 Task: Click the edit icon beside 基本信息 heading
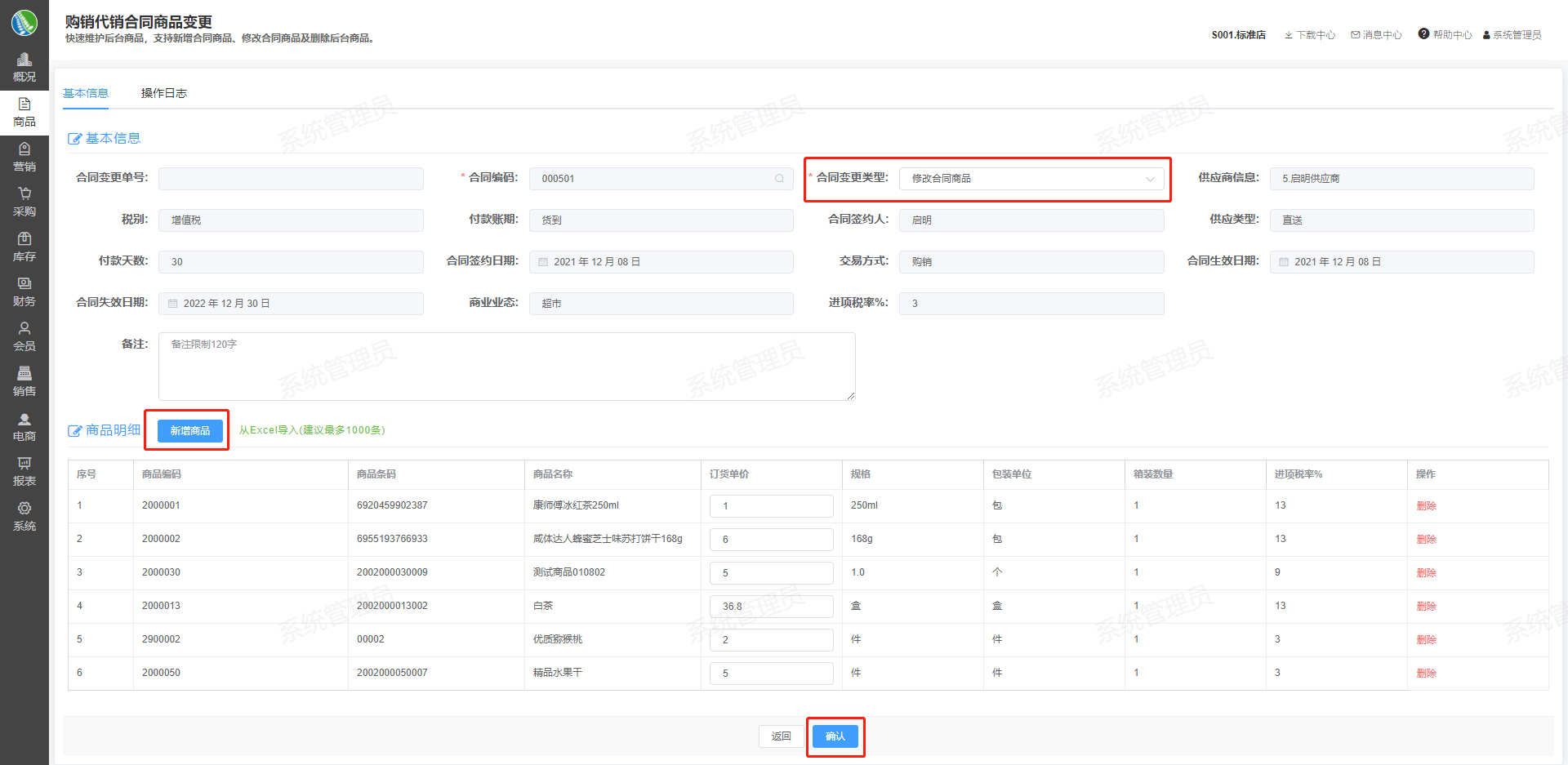point(74,139)
